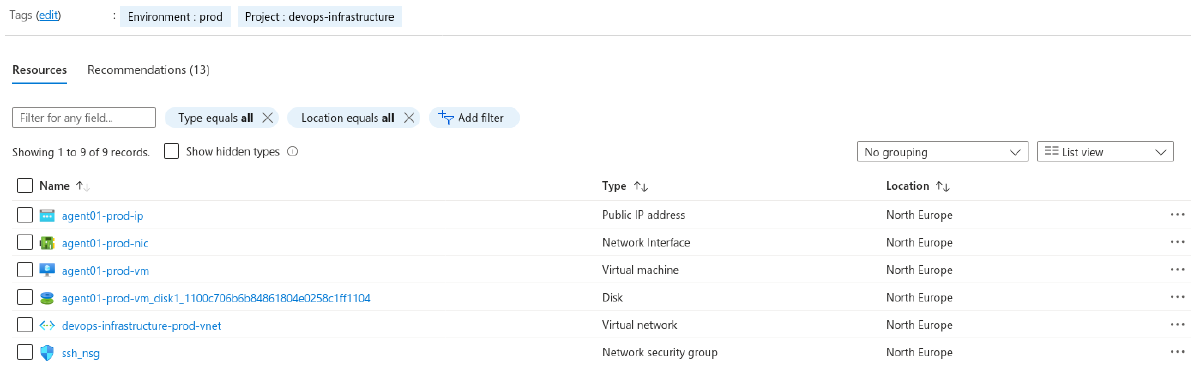Click the Environment : prod tag
The width and height of the screenshot is (1200, 365).
click(175, 17)
